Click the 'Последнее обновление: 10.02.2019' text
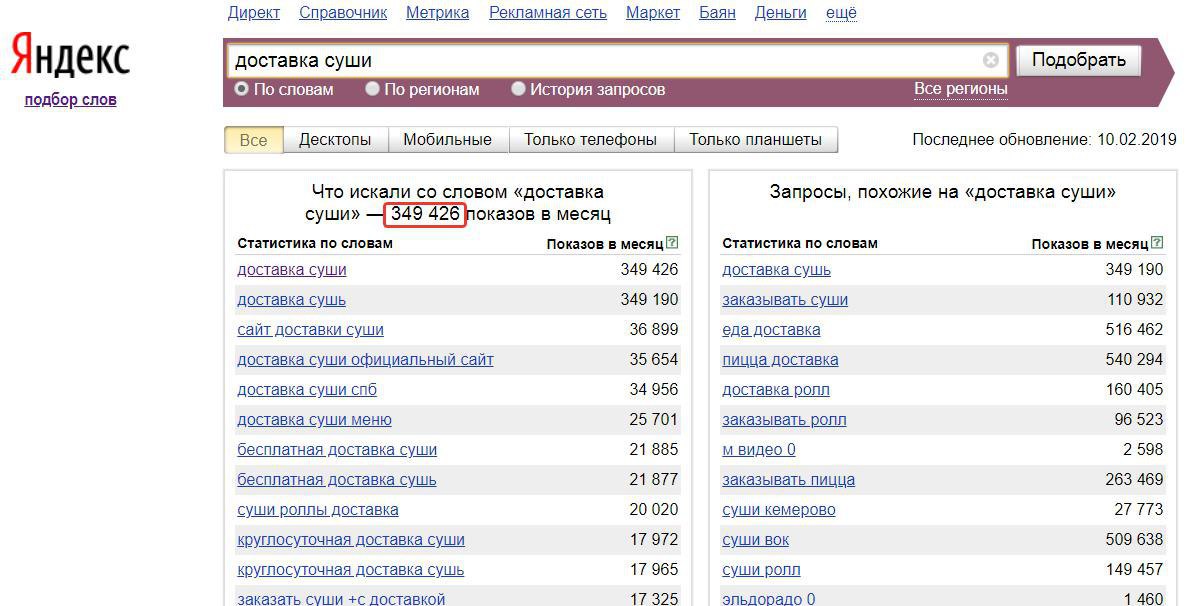The width and height of the screenshot is (1195, 606). (x=1044, y=140)
